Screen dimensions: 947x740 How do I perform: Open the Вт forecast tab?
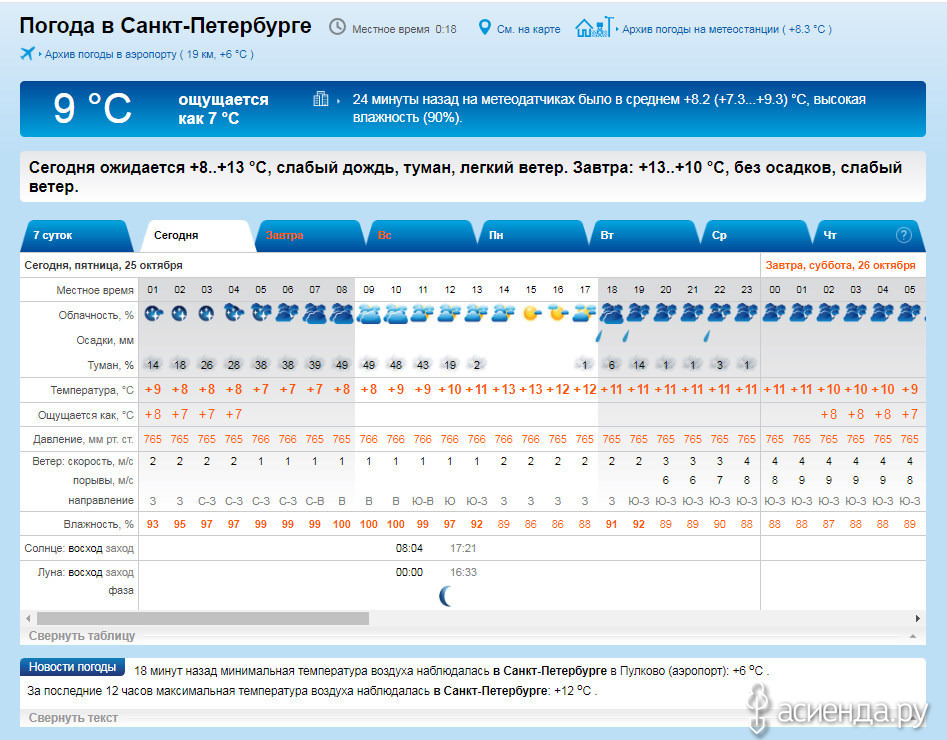point(644,236)
